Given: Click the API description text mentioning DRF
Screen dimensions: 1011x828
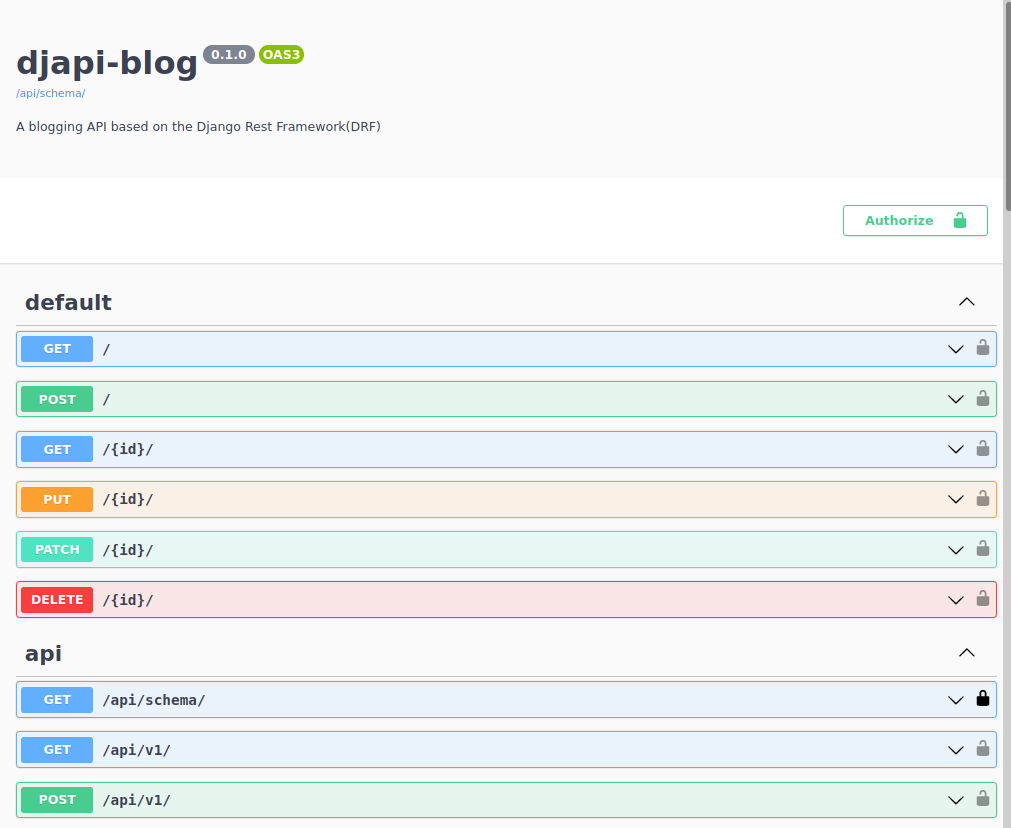Looking at the screenshot, I should pos(198,126).
